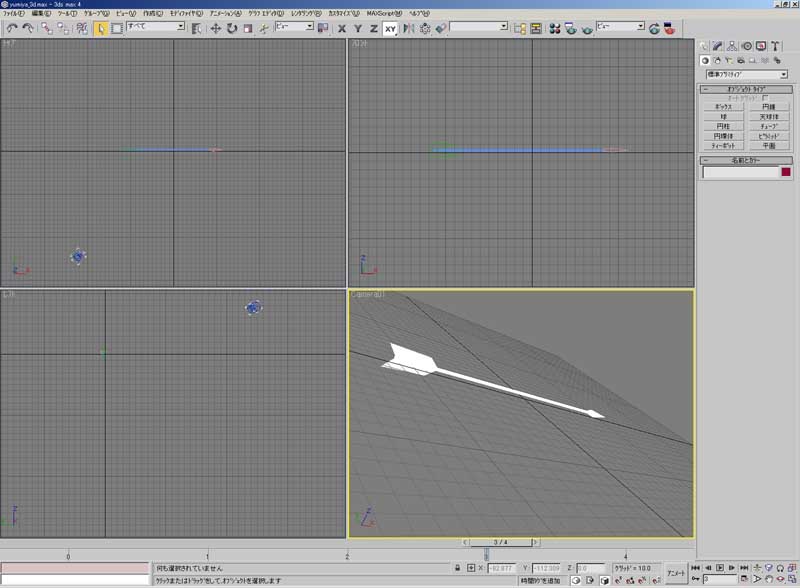The image size is (800, 588).
Task: Click the Undo arrow in the toolbar
Action: coord(12,28)
